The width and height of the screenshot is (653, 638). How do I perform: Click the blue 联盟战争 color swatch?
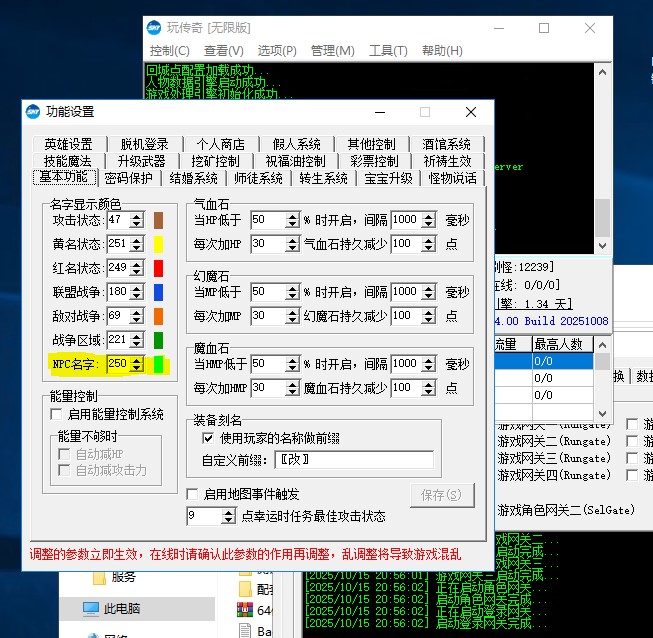click(x=158, y=292)
